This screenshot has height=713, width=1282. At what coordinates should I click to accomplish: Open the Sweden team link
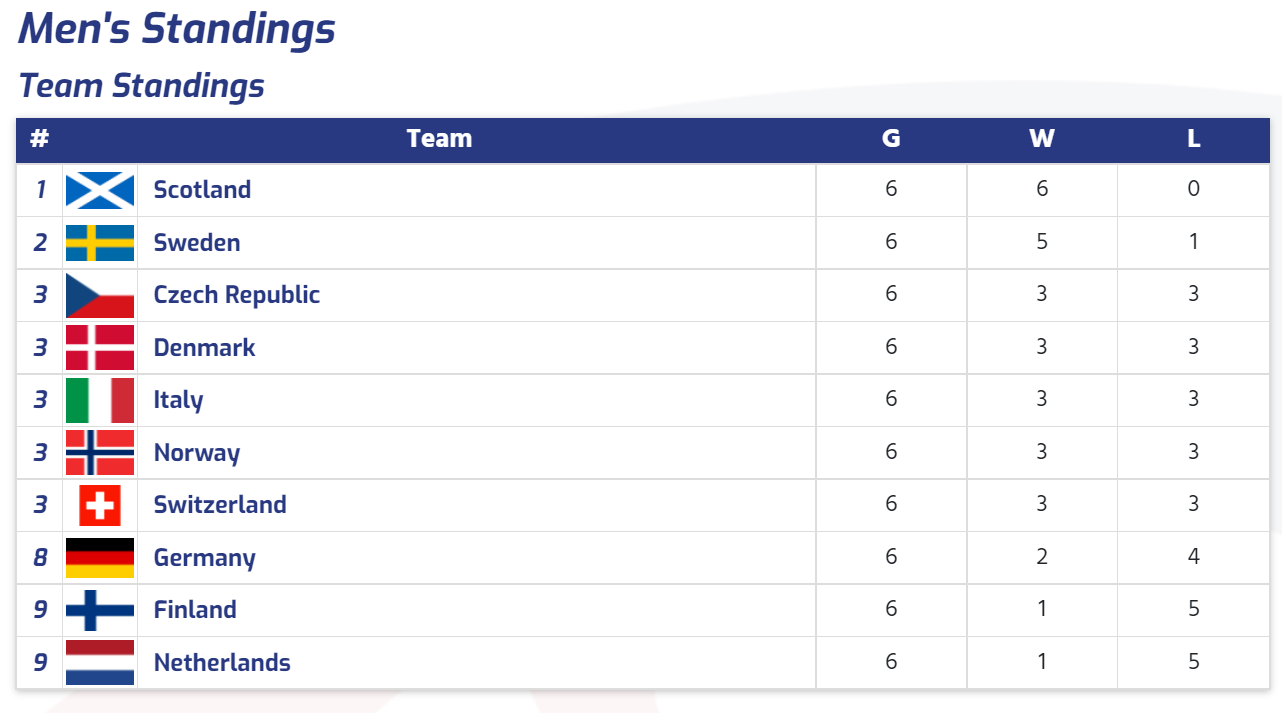coord(197,243)
